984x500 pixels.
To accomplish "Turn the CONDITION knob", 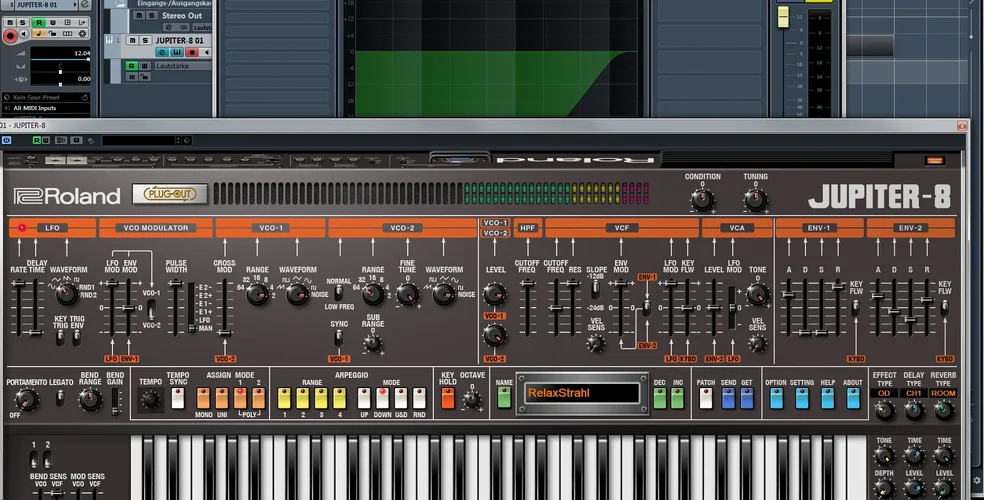I will [702, 200].
